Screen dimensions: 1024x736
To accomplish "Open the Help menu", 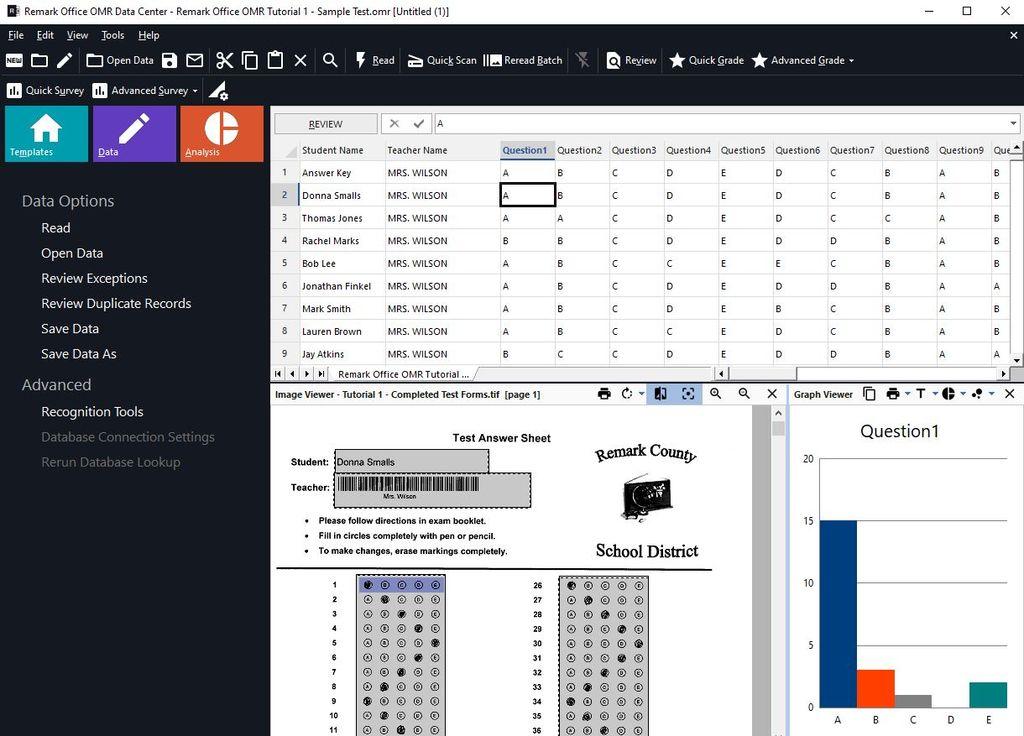I will pyautogui.click(x=148, y=35).
